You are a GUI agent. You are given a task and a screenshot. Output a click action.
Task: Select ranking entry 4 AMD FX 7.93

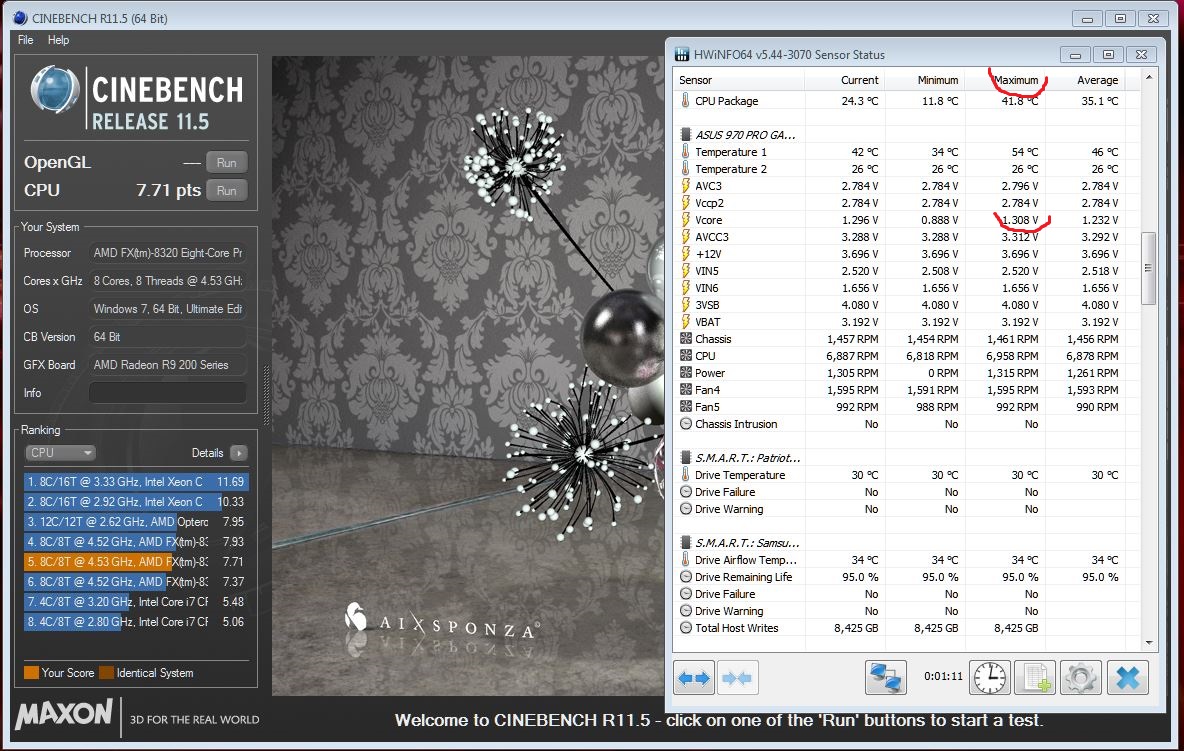pos(136,541)
